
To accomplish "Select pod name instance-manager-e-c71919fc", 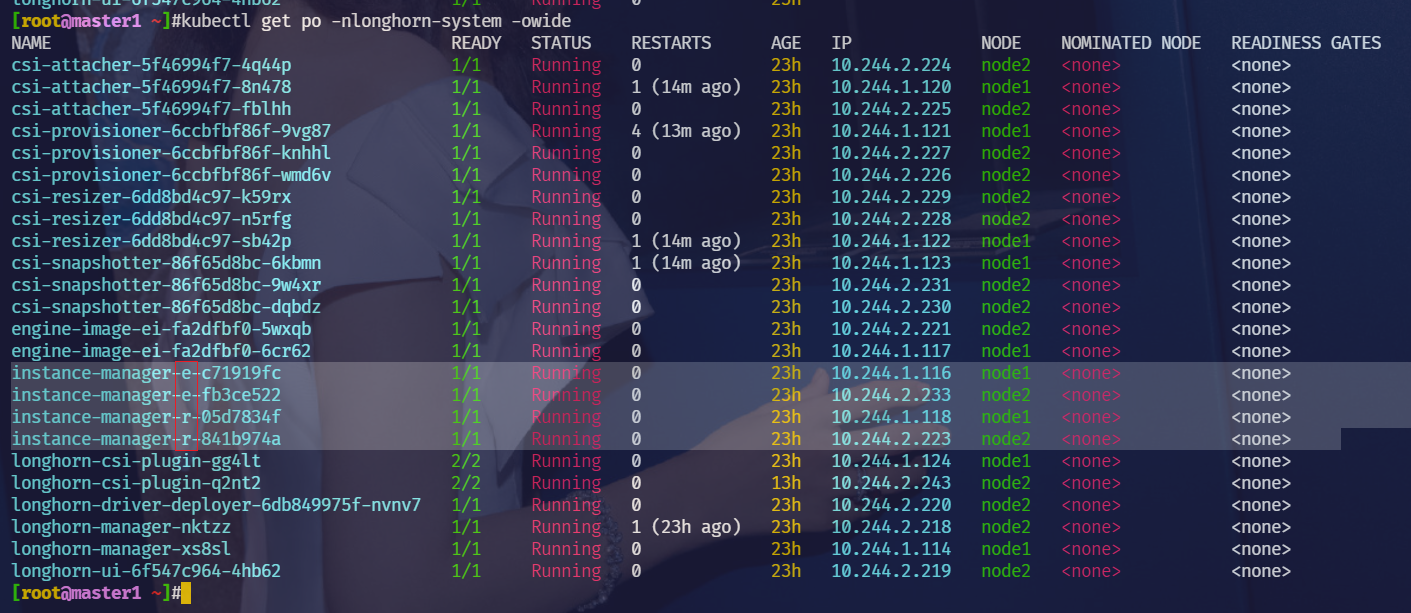I will click(x=146, y=373).
